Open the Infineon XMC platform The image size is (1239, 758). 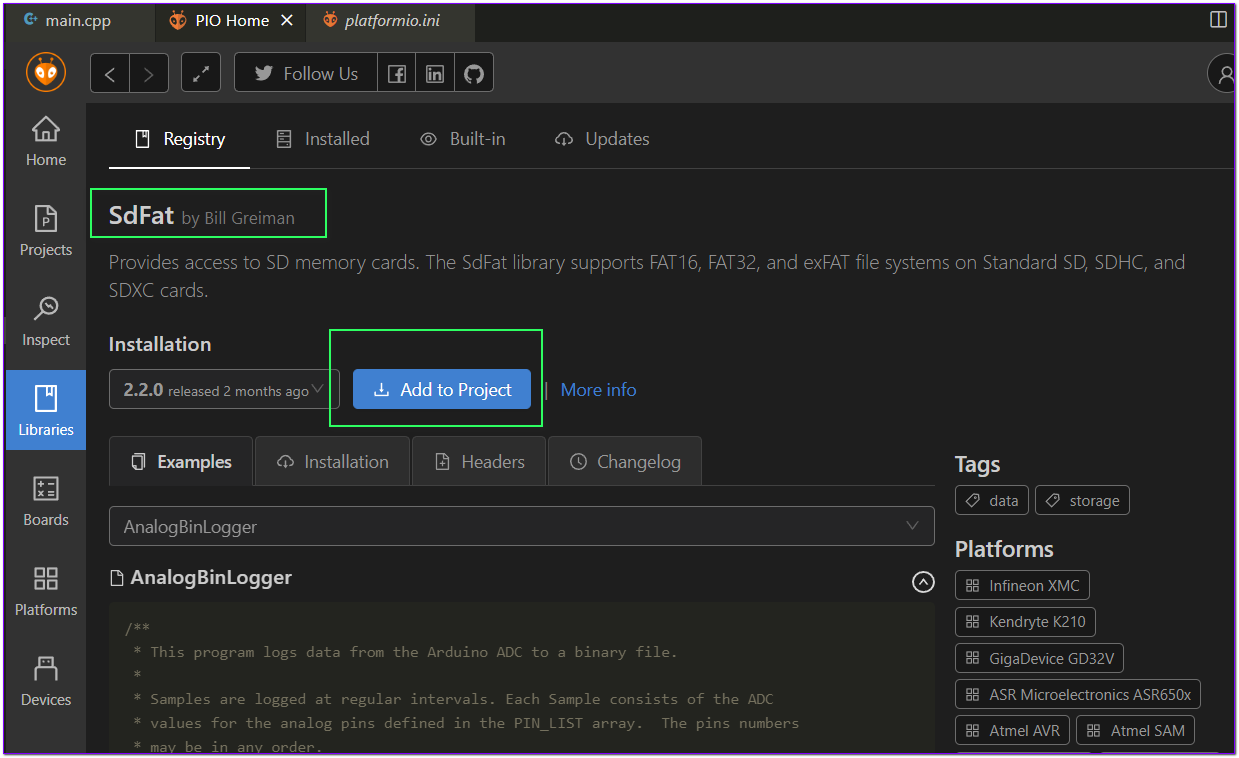[x=1022, y=586]
